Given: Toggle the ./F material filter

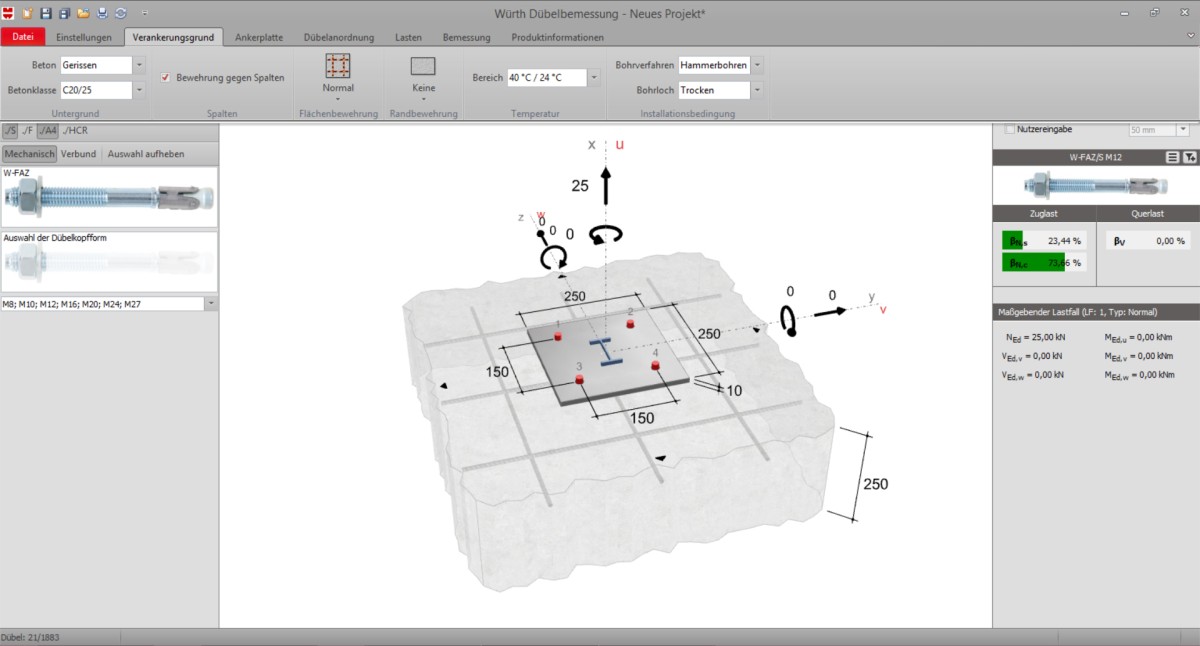Looking at the screenshot, I should pyautogui.click(x=28, y=130).
